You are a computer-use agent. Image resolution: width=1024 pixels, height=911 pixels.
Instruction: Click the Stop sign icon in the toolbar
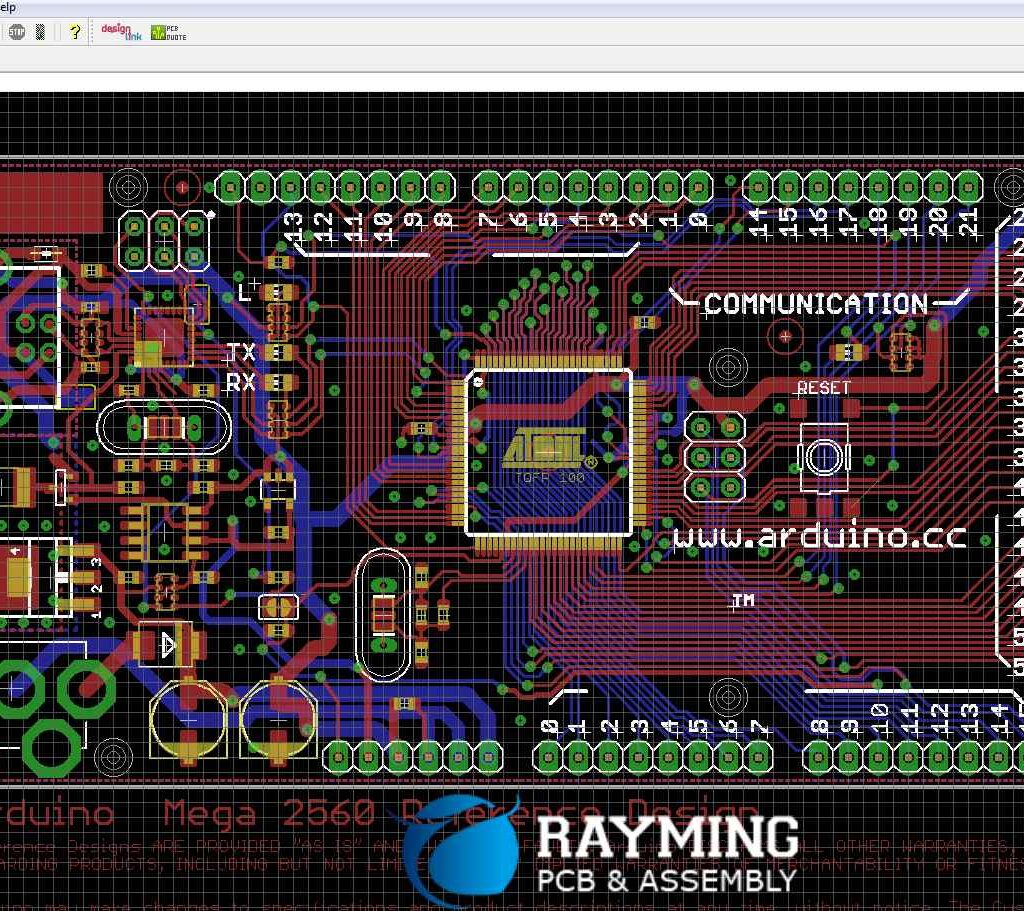[17, 31]
